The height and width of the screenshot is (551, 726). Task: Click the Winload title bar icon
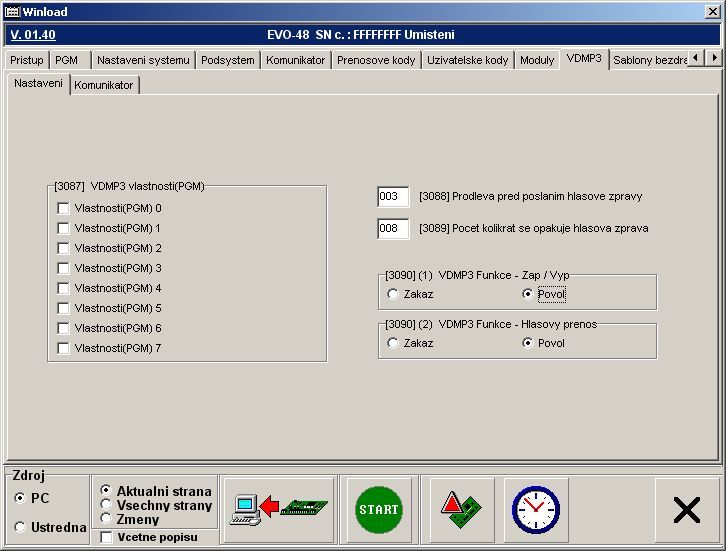point(12,10)
